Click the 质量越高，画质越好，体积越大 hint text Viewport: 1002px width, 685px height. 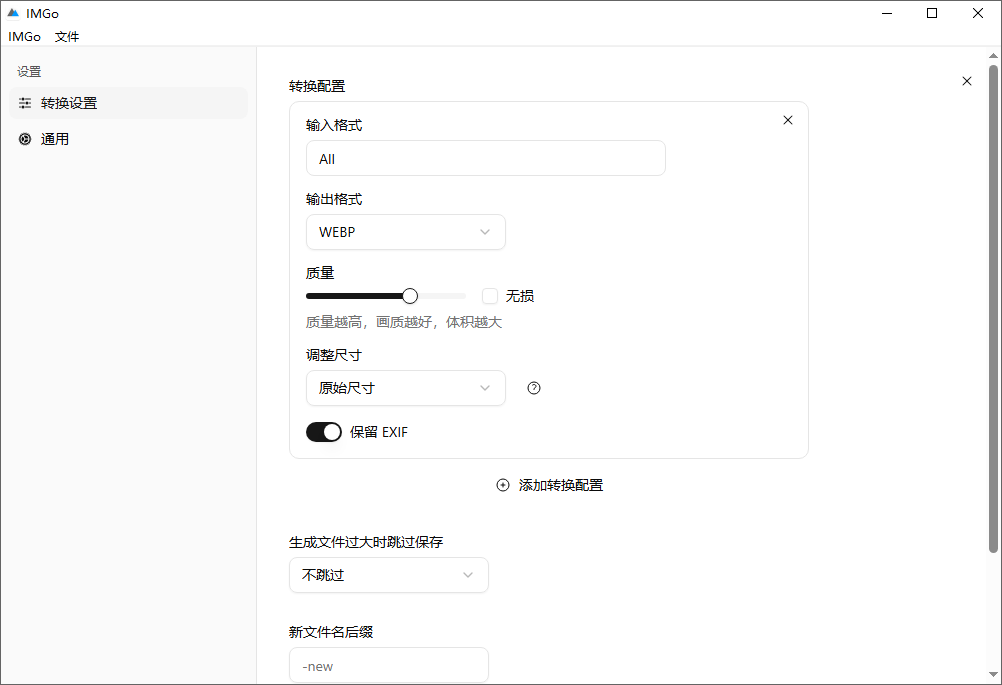click(x=404, y=322)
